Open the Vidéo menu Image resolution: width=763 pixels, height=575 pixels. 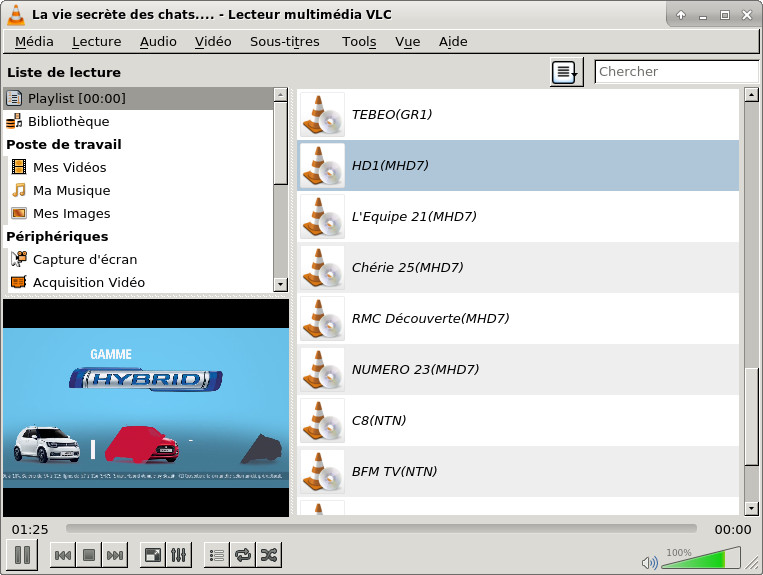coord(213,42)
